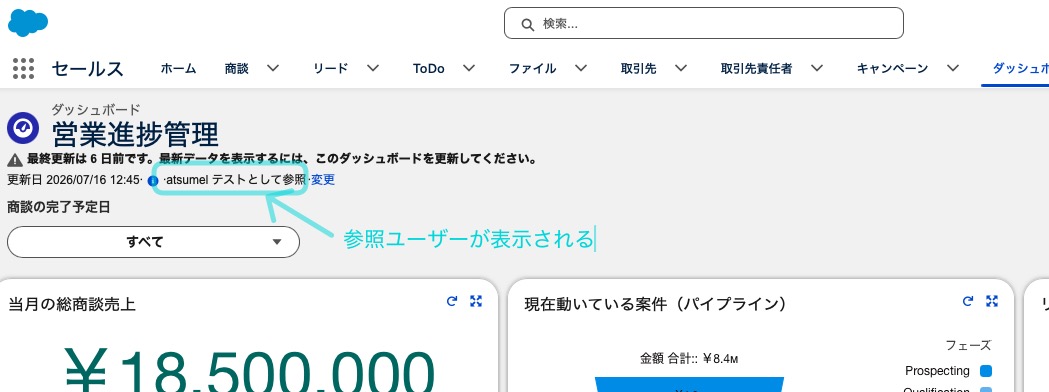Click the 現在動いている案件（パイプライン） widget title
1049x392 pixels.
(x=655, y=304)
